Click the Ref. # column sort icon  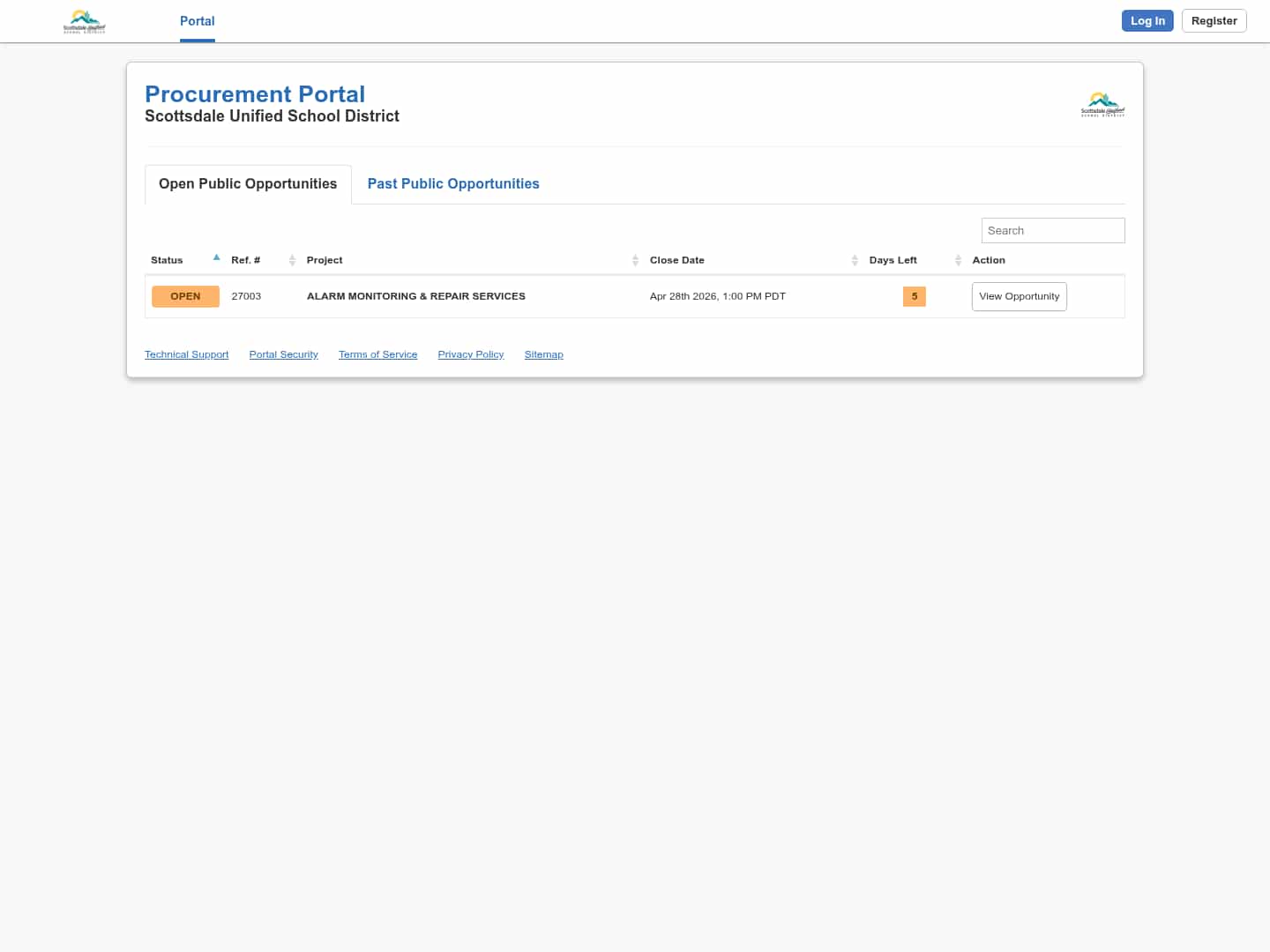(x=291, y=260)
